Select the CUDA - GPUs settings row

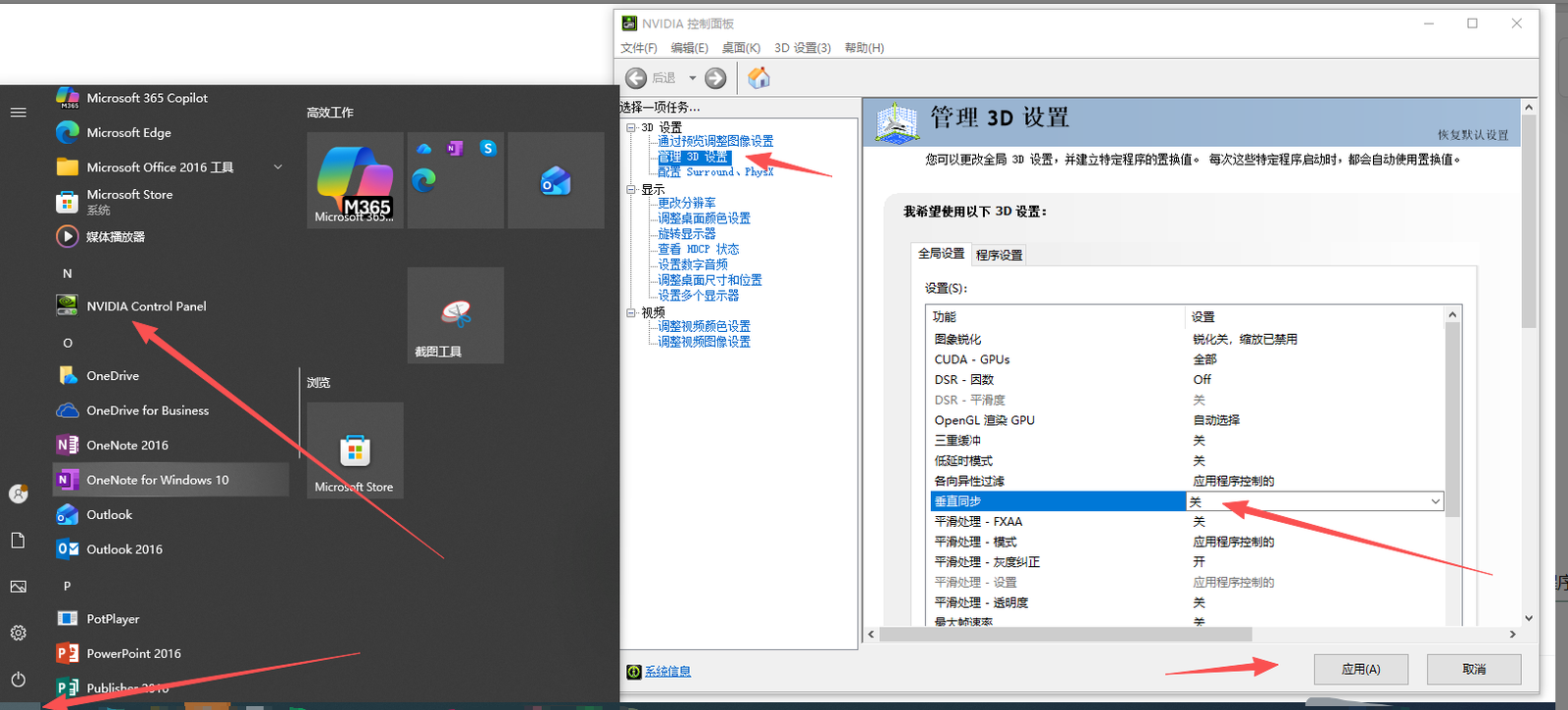point(1186,359)
